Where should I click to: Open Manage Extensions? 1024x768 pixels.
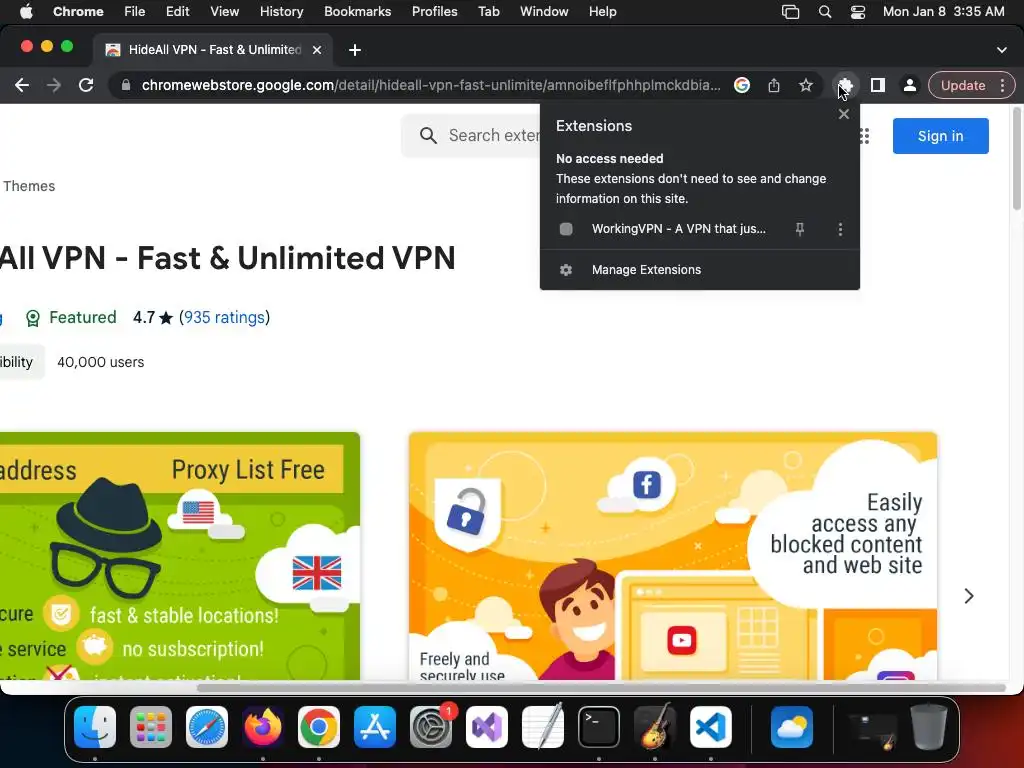(699, 270)
